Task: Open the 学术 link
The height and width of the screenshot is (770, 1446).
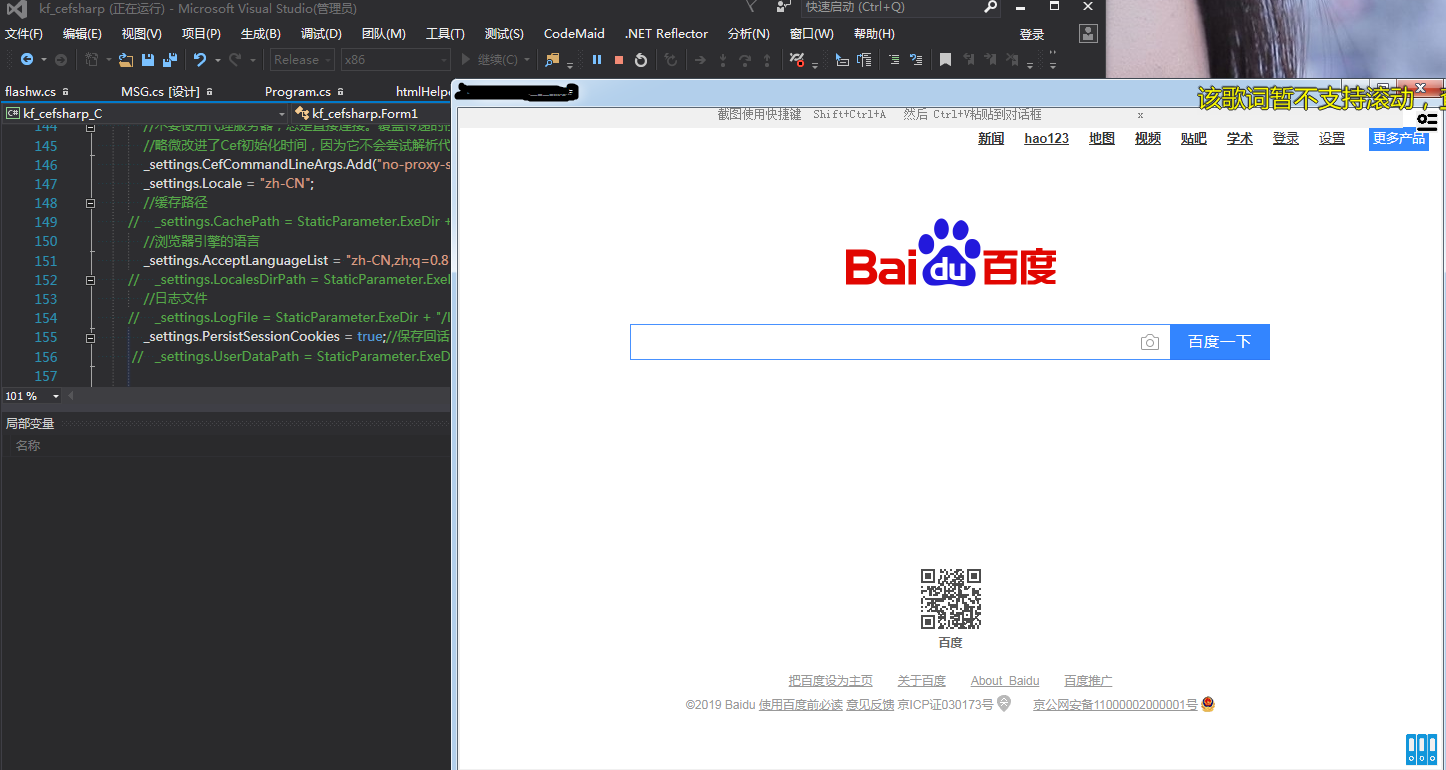Action: 1240,139
